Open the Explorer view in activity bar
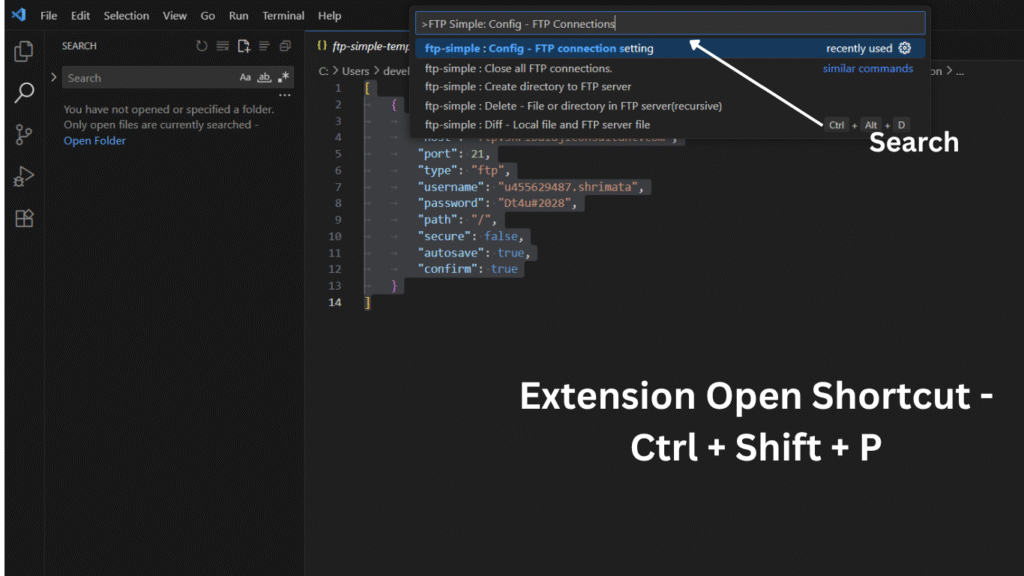This screenshot has height=576, width=1024. pyautogui.click(x=24, y=51)
